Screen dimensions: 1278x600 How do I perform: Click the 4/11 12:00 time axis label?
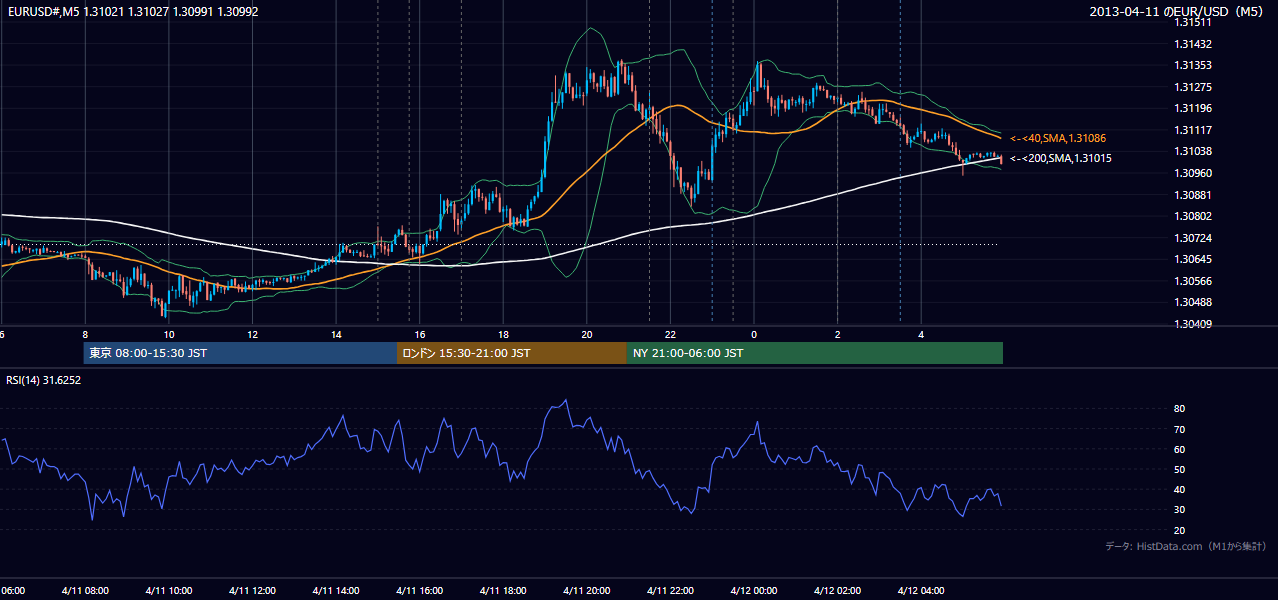252,590
